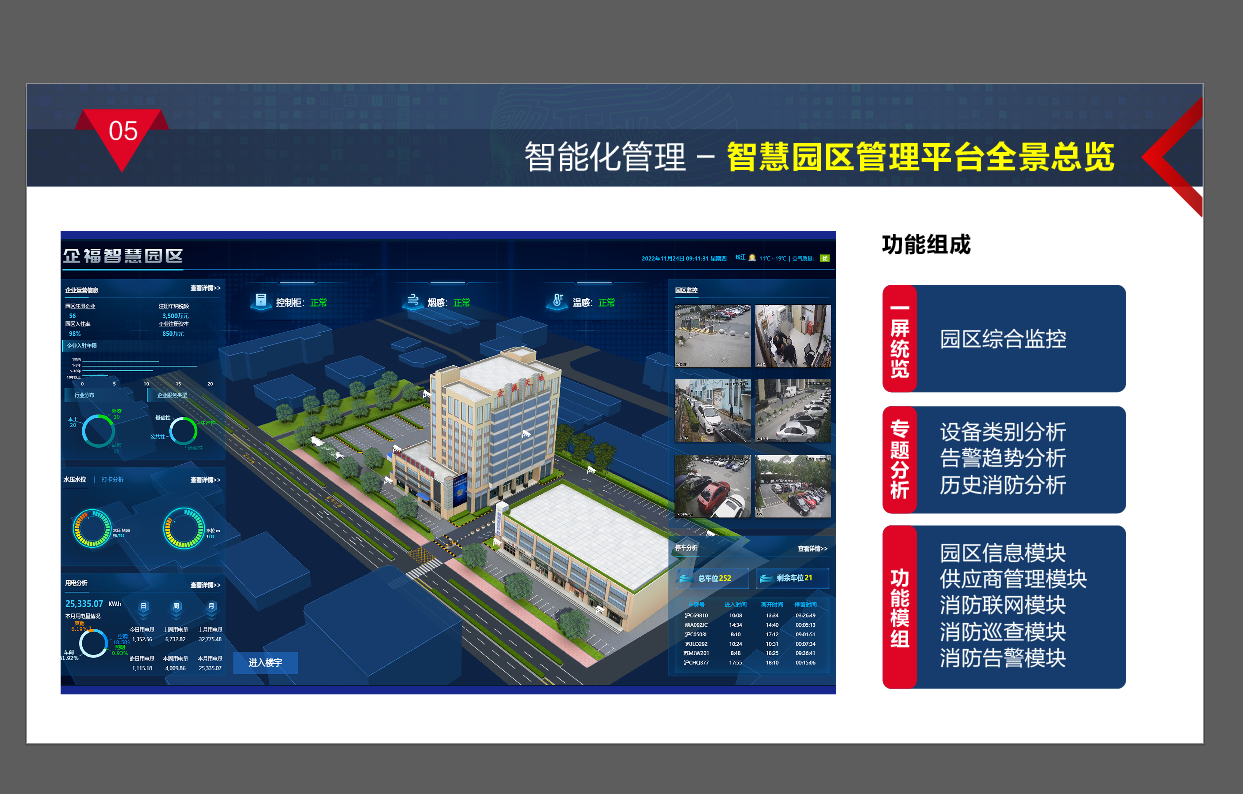Viewport: 1243px width, 794px height.
Task: Click the 控制柜 cabinet status icon
Action: coord(261,300)
